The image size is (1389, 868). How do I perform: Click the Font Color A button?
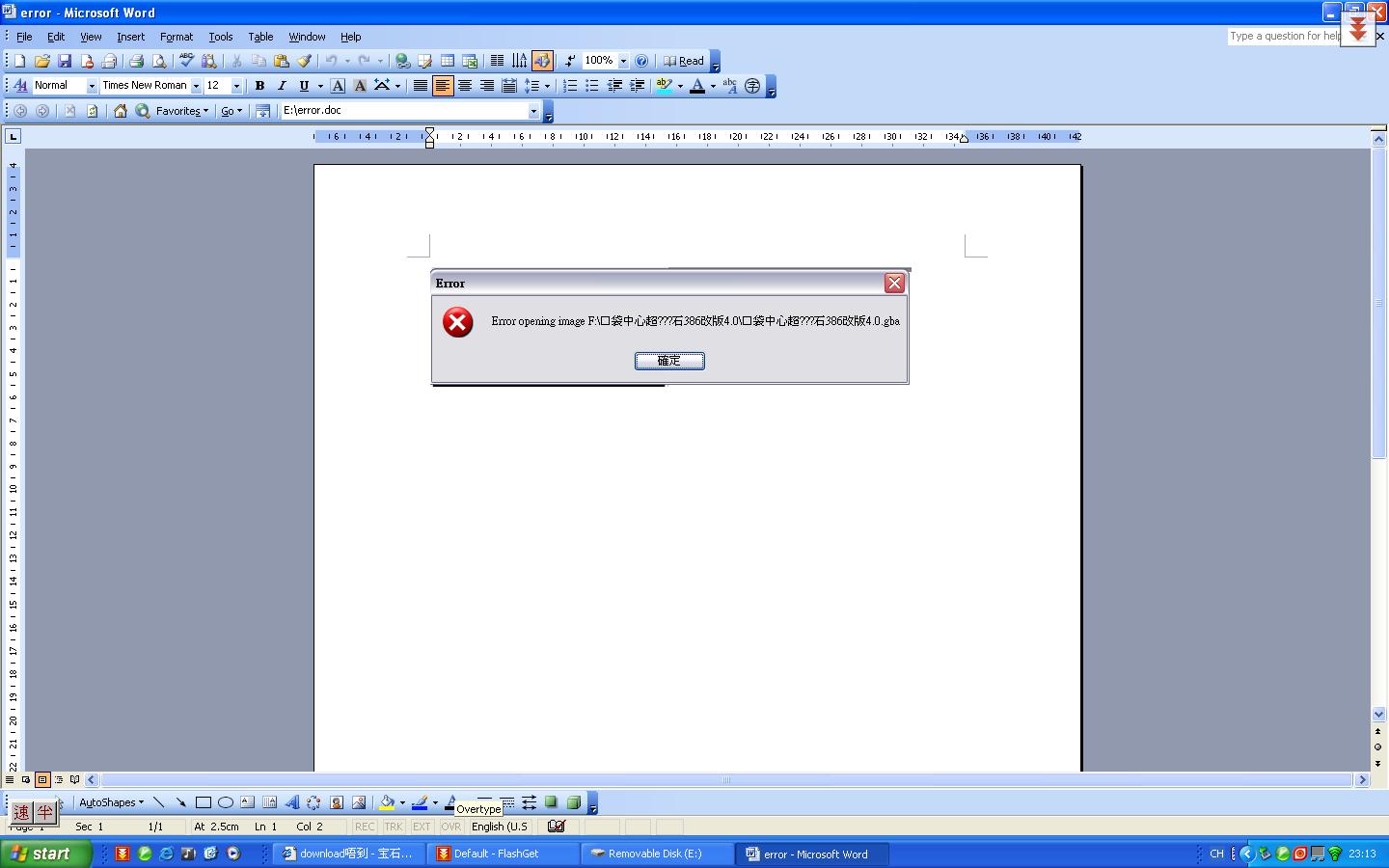tap(697, 86)
